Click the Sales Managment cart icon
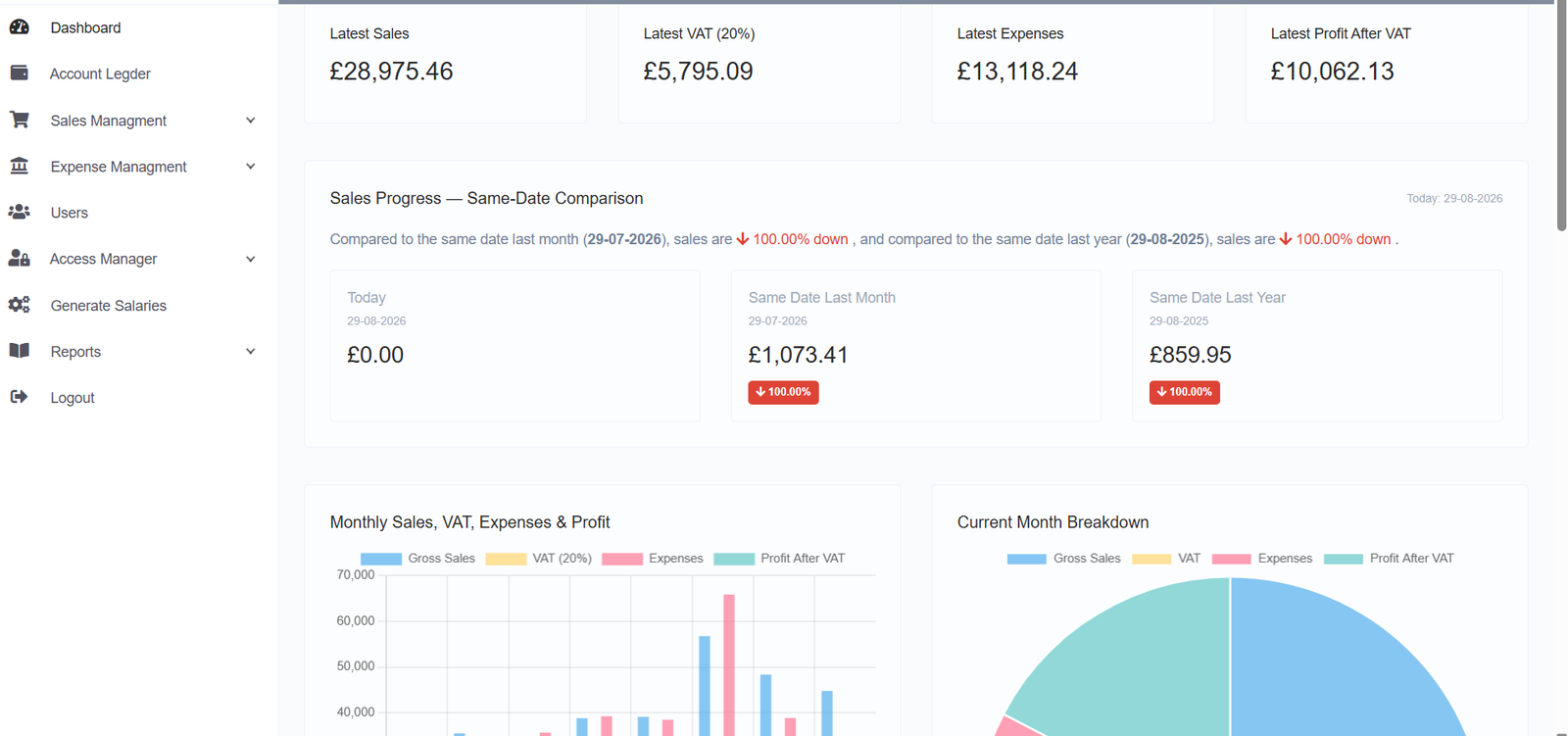The image size is (1568, 736). [x=19, y=120]
